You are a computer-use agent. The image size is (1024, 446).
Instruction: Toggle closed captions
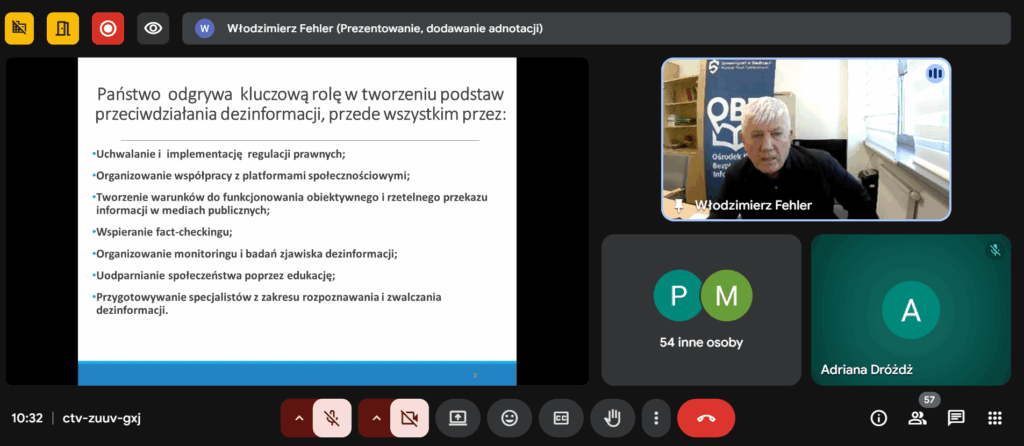click(561, 418)
